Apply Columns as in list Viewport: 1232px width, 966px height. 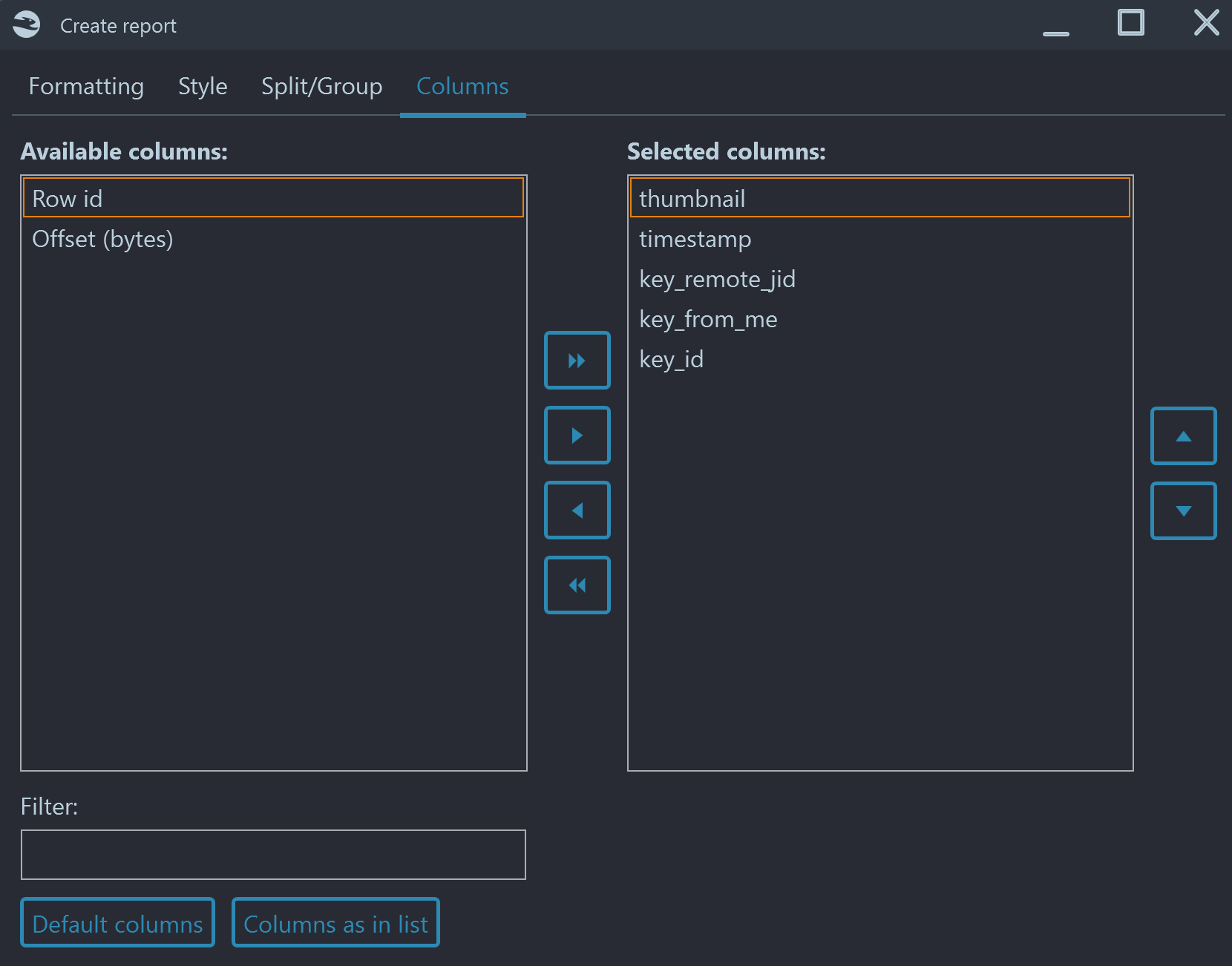click(x=335, y=923)
